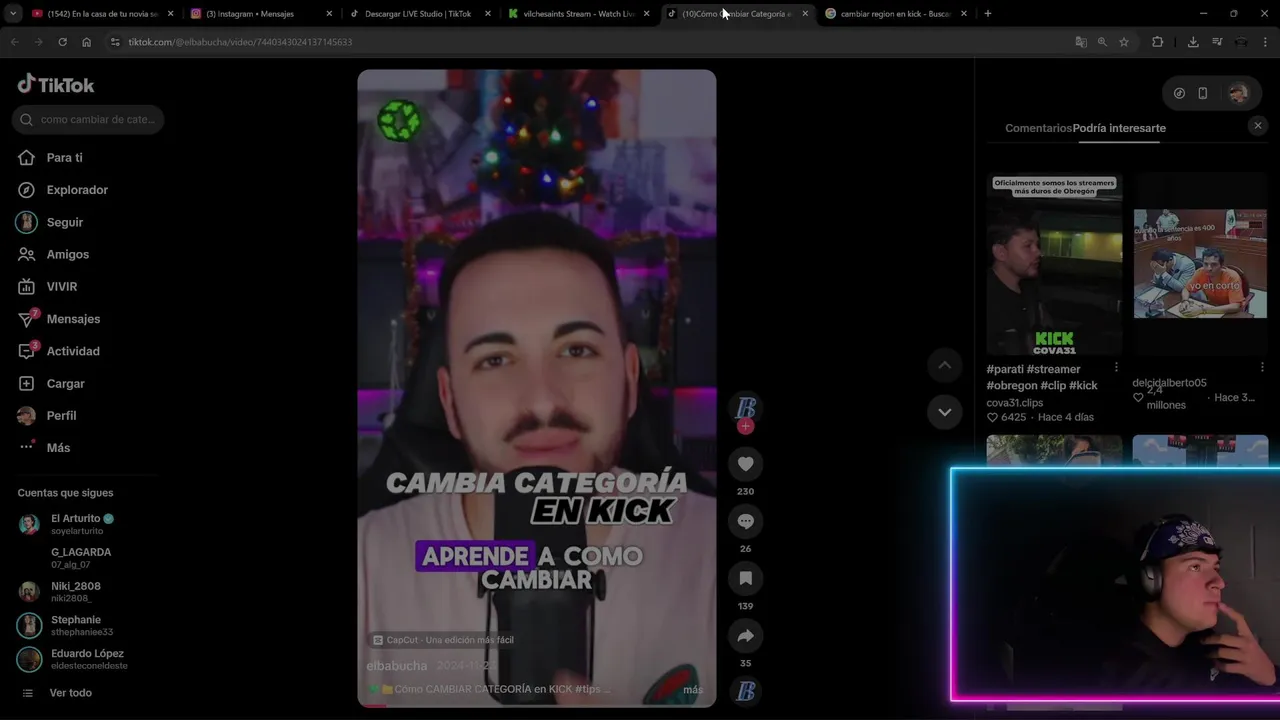Click the phone app icon in the top bar
This screenshot has width=1280, height=720.
pyautogui.click(x=1203, y=93)
